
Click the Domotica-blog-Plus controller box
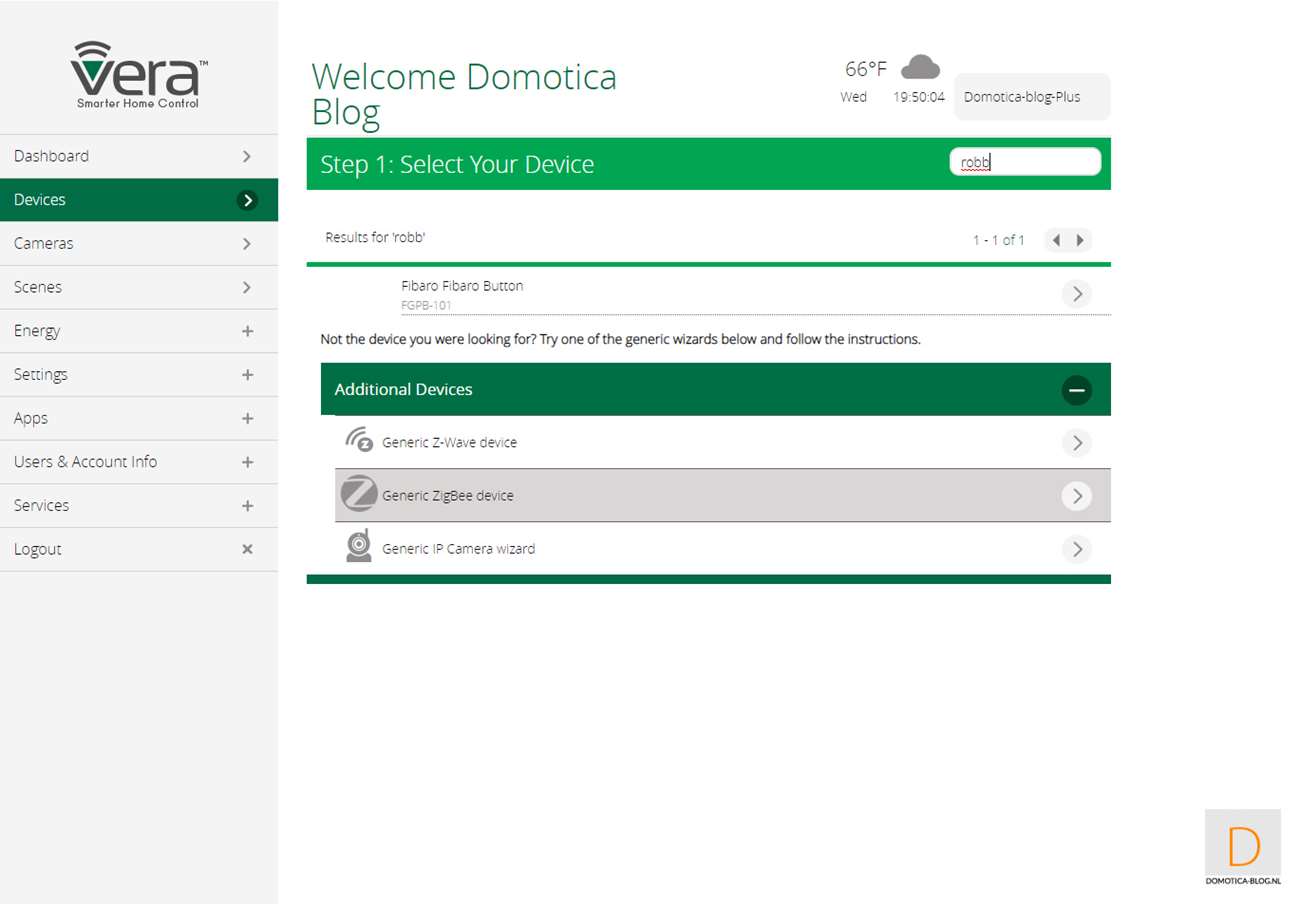(x=1031, y=97)
